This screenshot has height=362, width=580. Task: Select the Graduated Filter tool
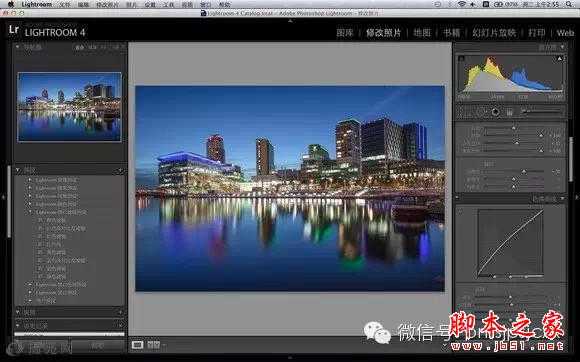point(510,112)
